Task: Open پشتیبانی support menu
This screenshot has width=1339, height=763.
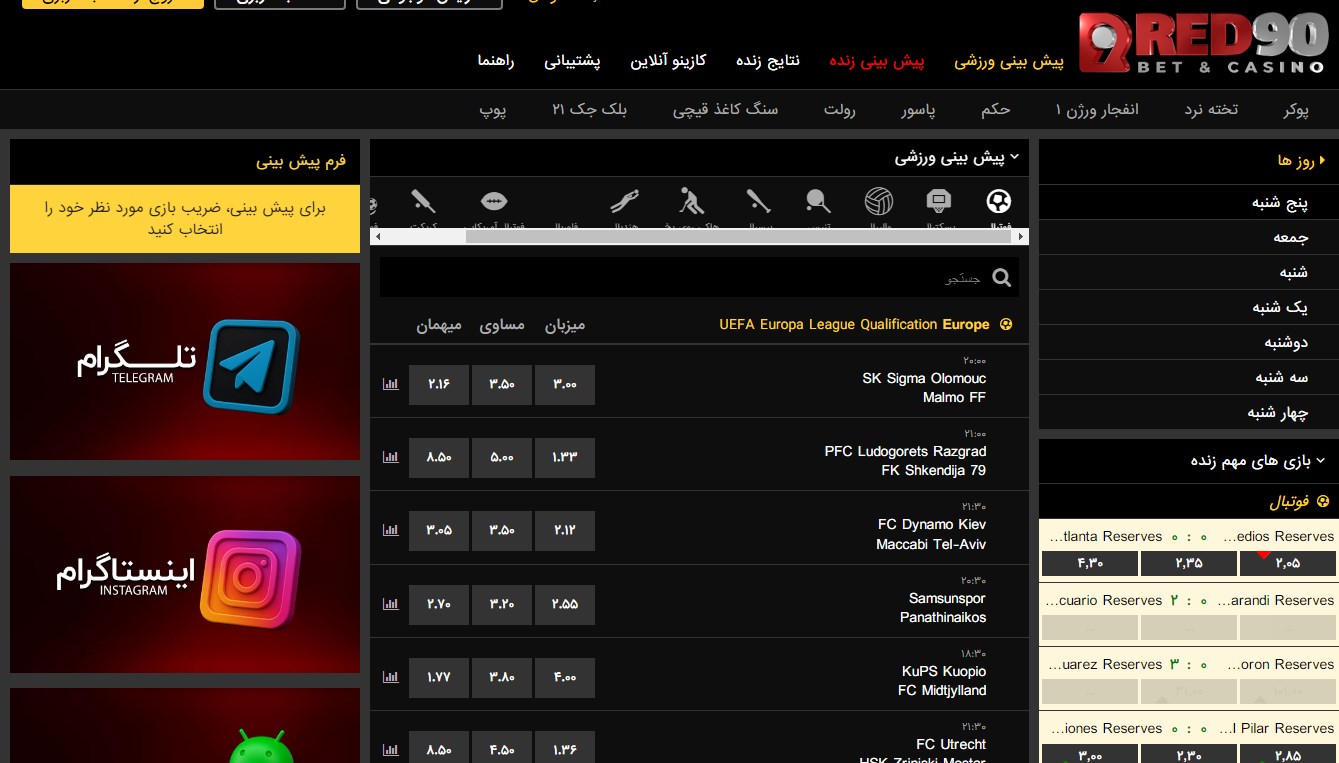Action: click(572, 61)
